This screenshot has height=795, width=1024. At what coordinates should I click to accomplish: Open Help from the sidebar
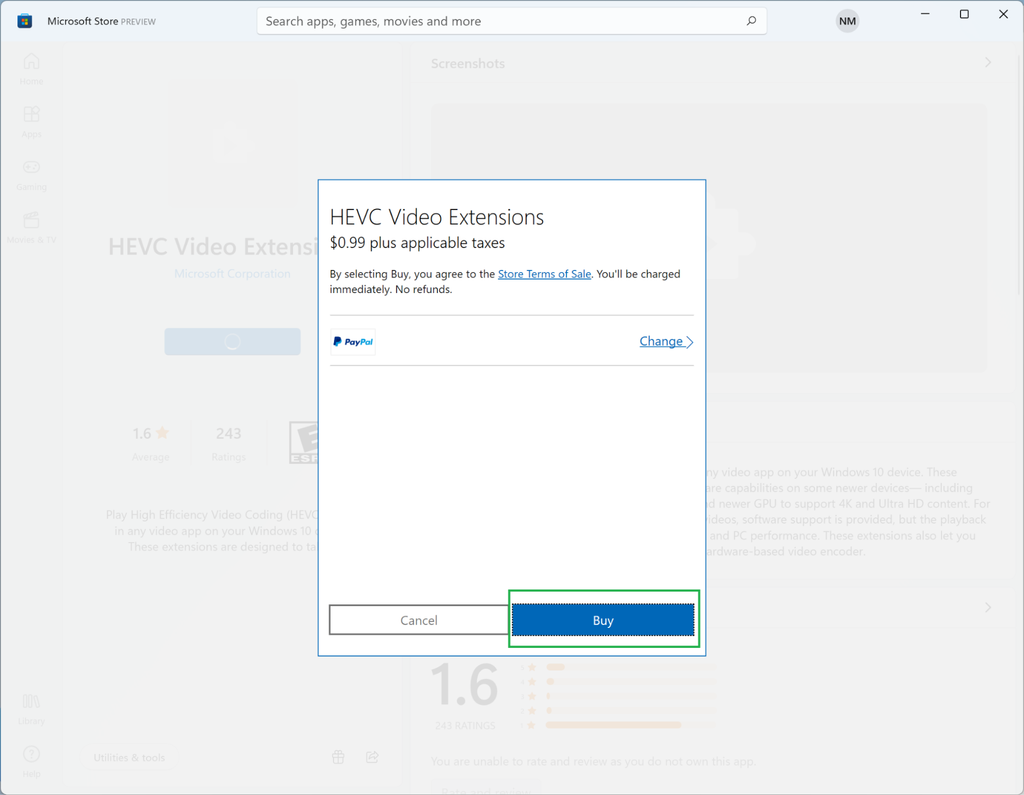(x=31, y=758)
